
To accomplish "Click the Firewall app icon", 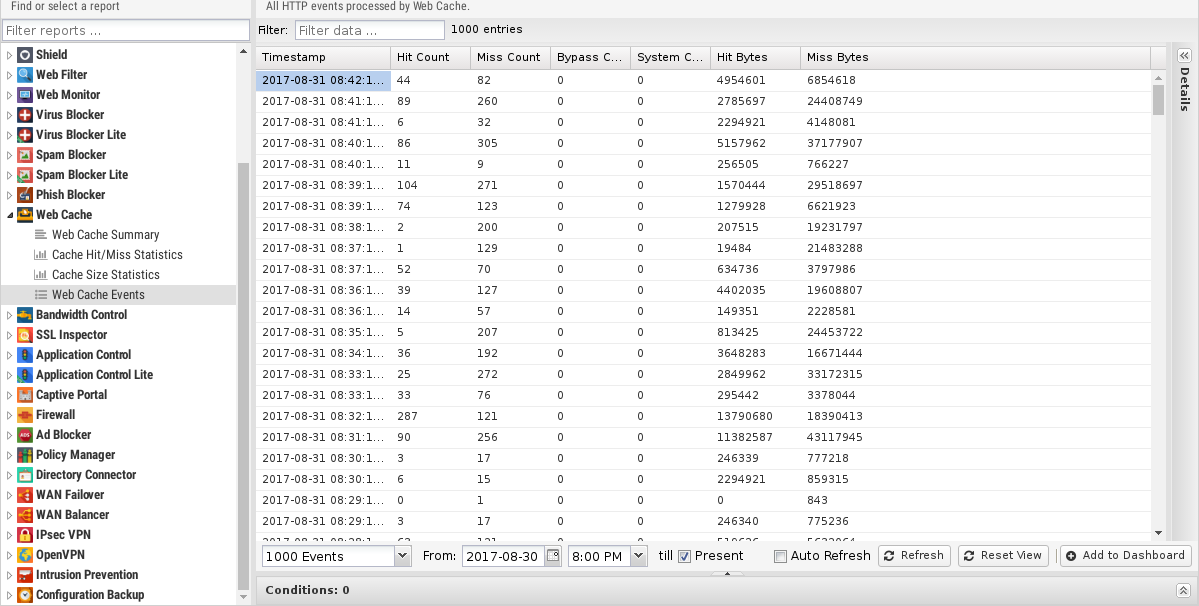I will [x=25, y=415].
